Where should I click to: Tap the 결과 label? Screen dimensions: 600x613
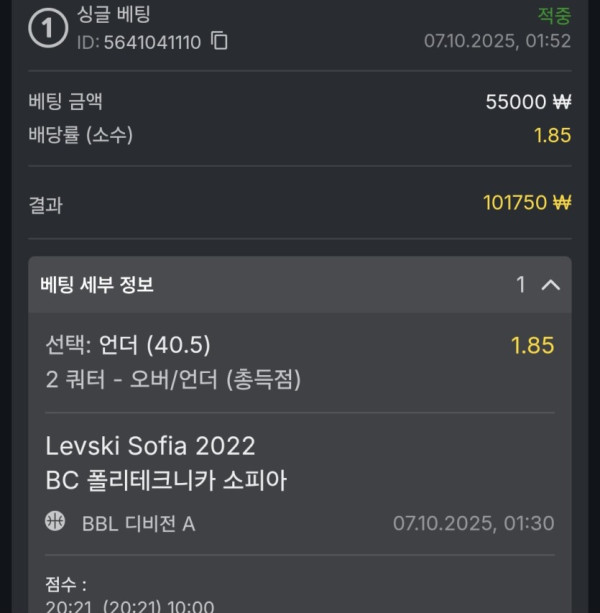[x=47, y=204]
